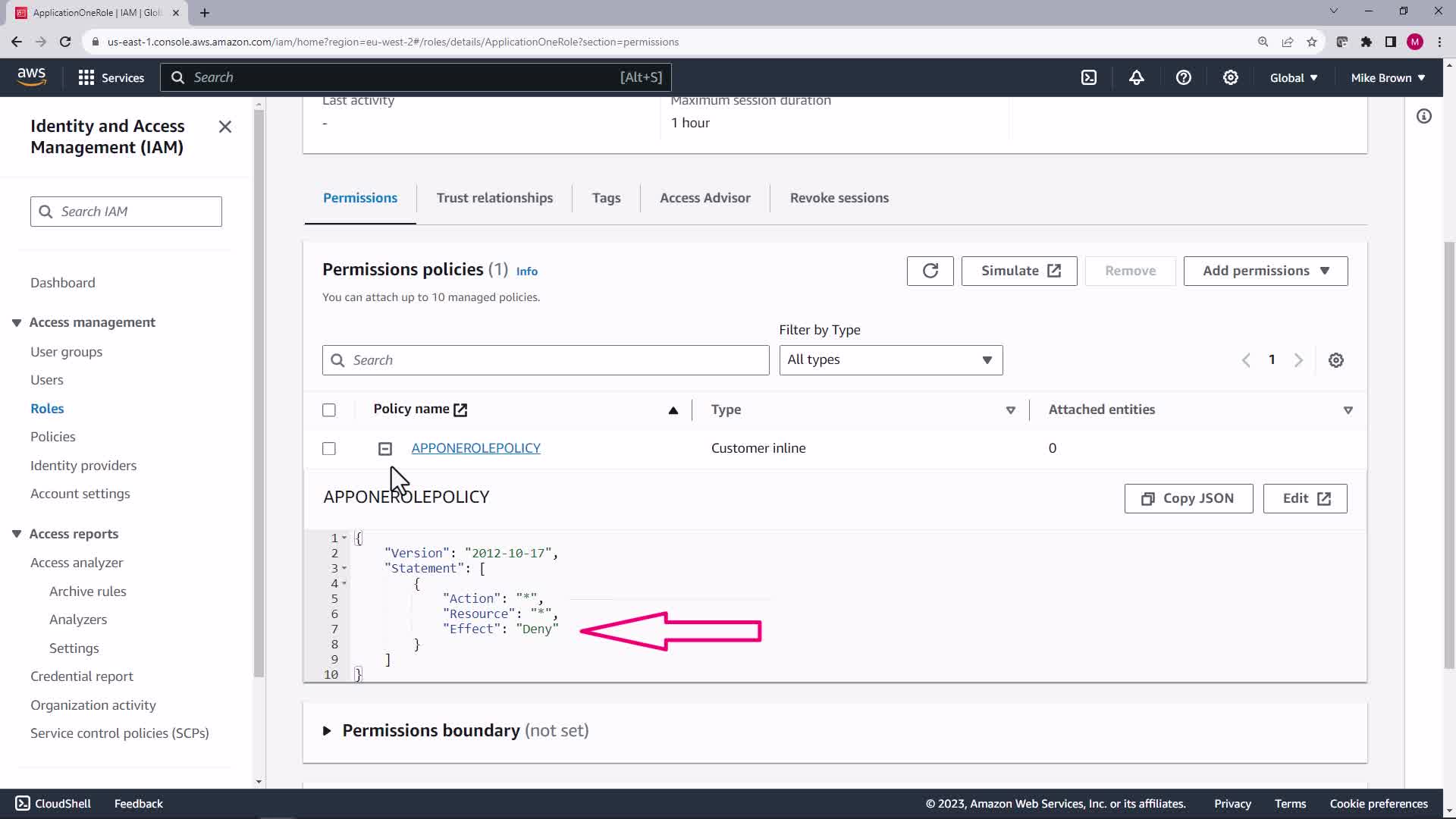Open CloudShell from the top navigation bar

click(x=1089, y=77)
